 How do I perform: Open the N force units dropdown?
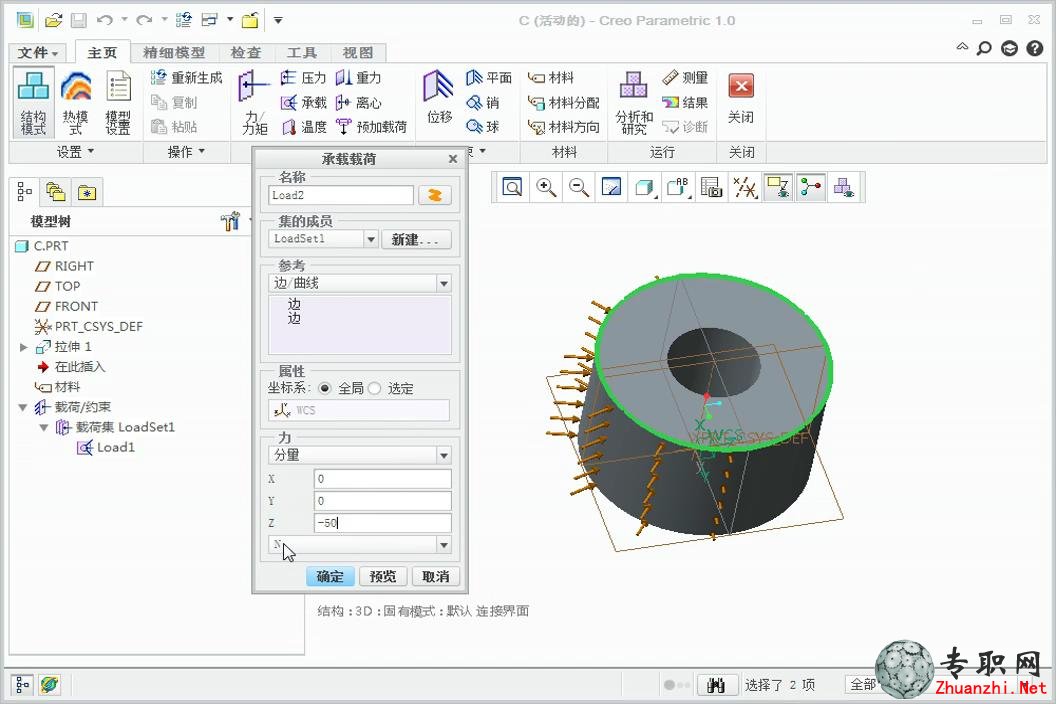point(444,544)
